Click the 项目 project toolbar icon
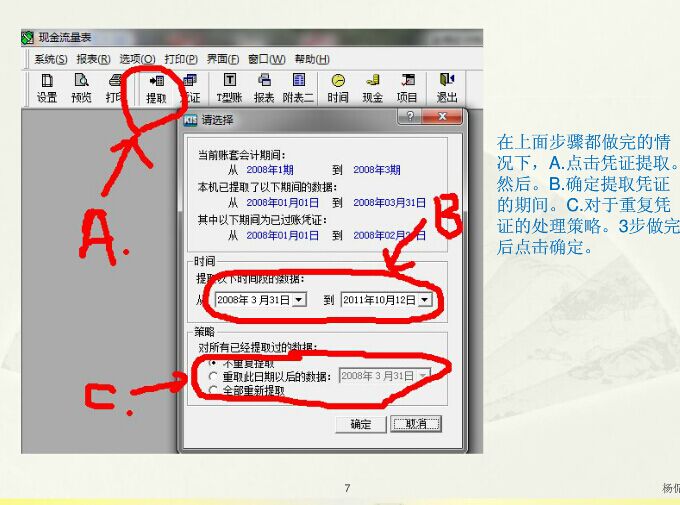Viewport: 680px width, 505px height. [407, 88]
